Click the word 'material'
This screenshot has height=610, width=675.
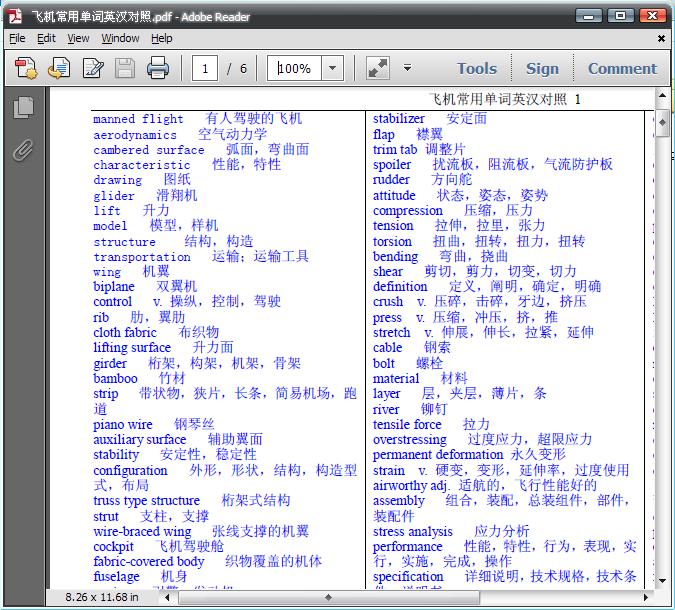click(396, 379)
